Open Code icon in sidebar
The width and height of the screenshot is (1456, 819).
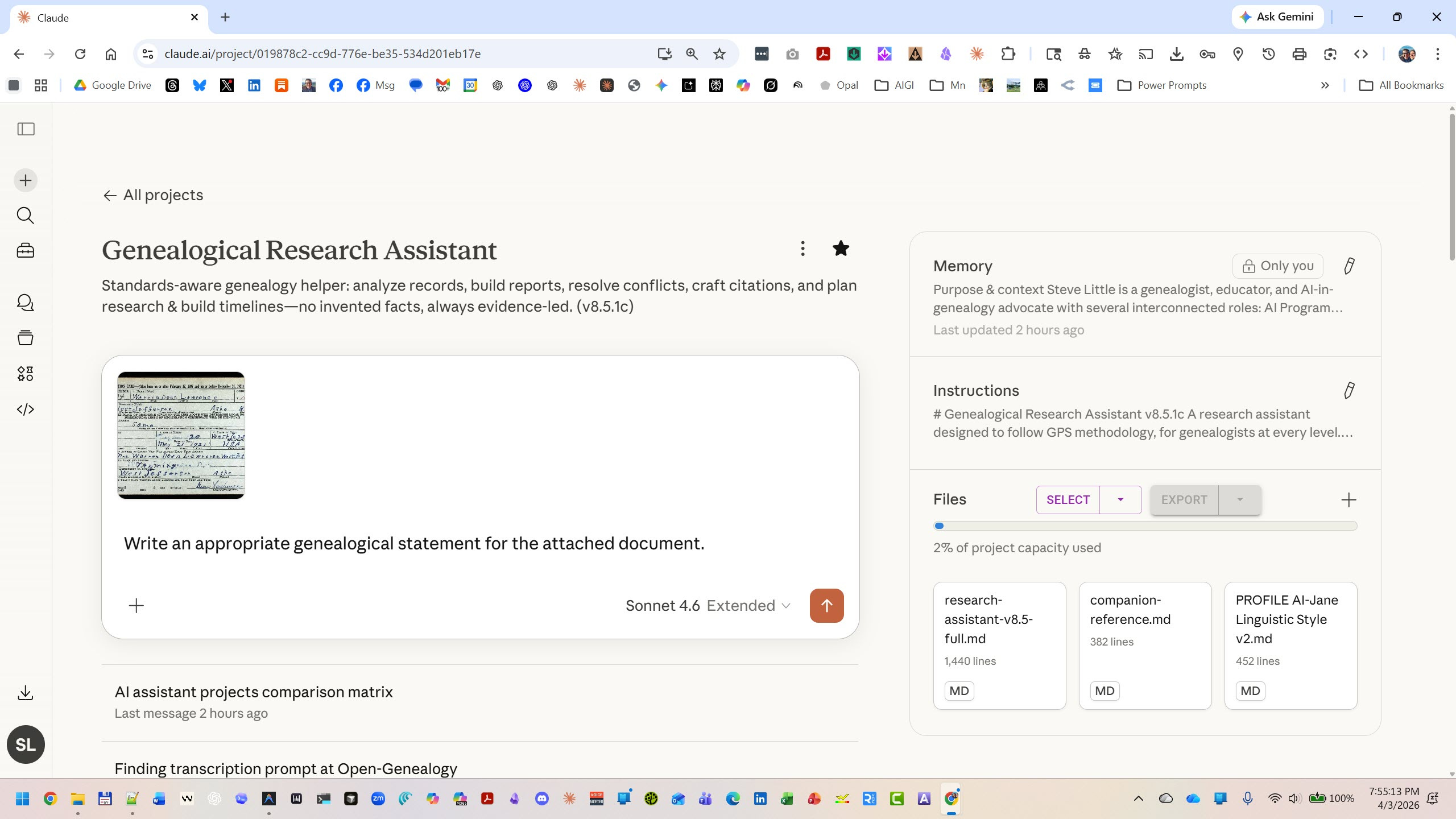click(26, 409)
